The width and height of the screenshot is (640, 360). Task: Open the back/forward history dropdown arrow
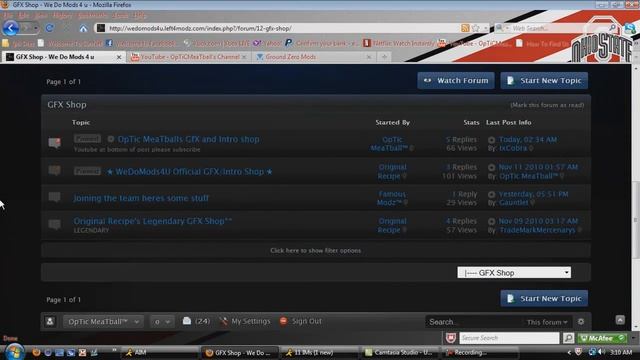coord(36,28)
